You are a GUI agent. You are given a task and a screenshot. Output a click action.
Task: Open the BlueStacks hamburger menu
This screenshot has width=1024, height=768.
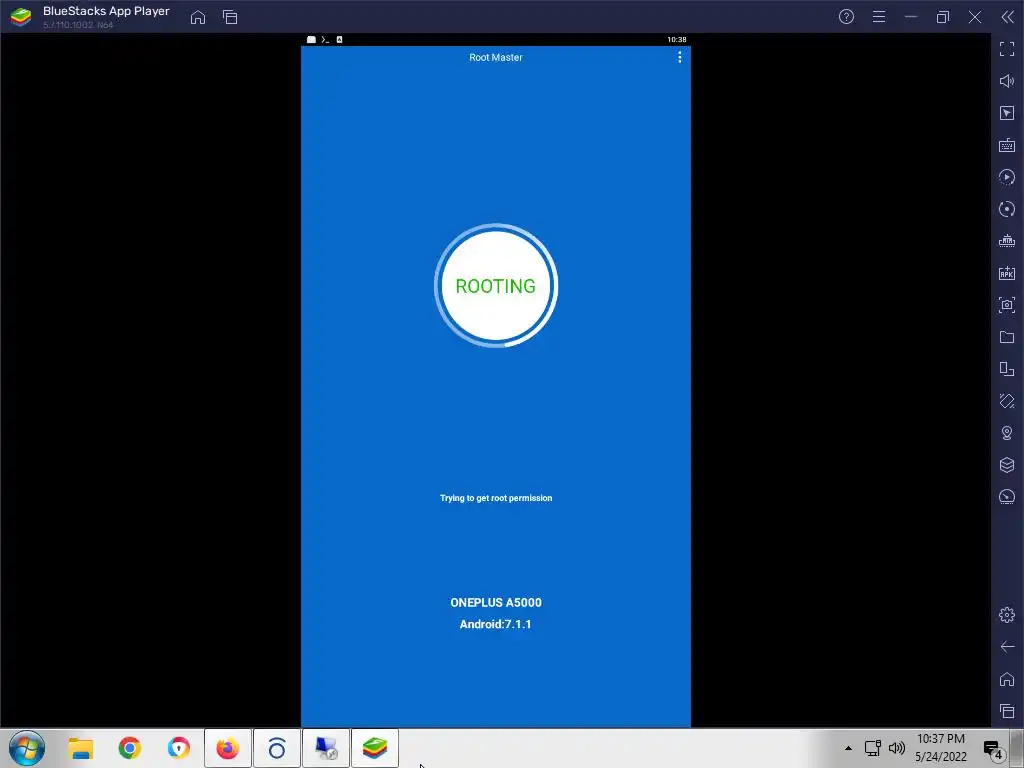tap(879, 17)
